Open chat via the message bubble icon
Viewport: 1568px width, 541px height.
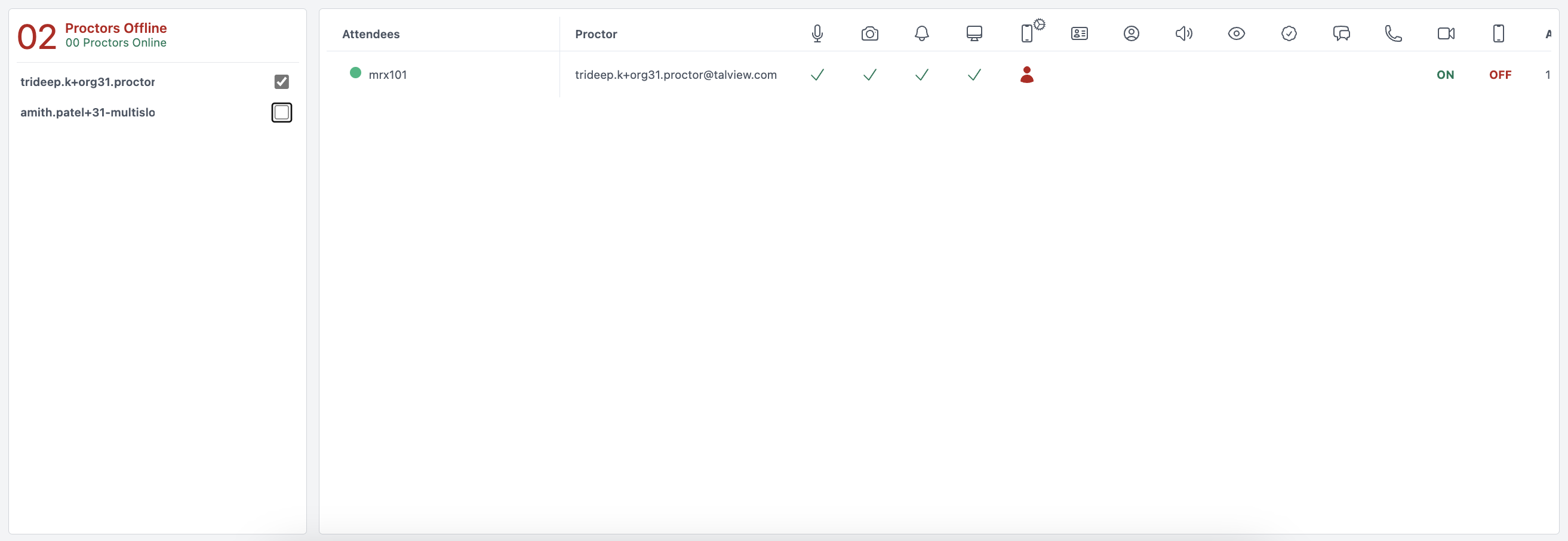[1342, 33]
